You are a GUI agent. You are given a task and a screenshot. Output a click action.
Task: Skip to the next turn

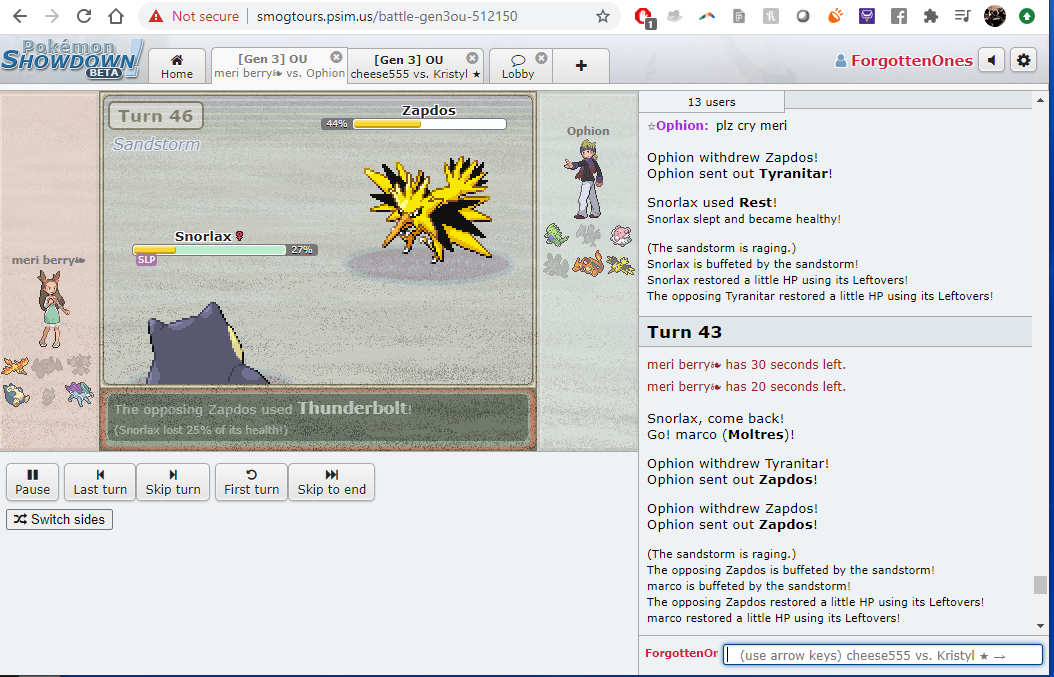173,482
